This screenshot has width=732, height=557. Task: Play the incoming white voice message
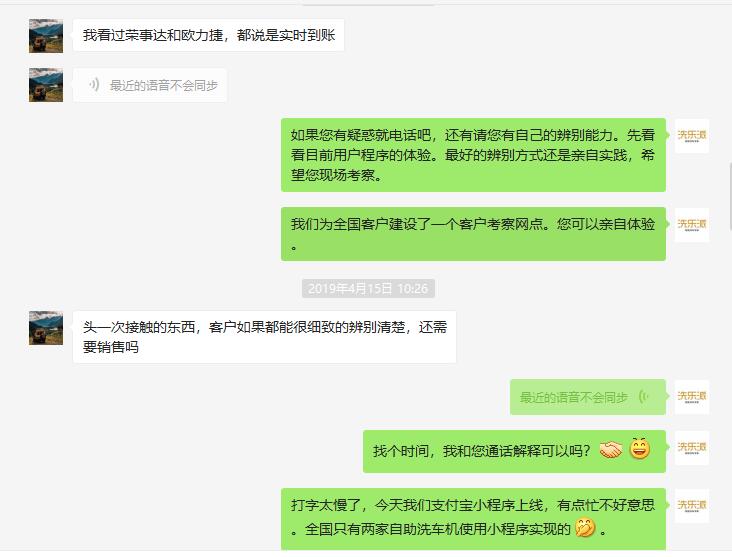point(150,85)
